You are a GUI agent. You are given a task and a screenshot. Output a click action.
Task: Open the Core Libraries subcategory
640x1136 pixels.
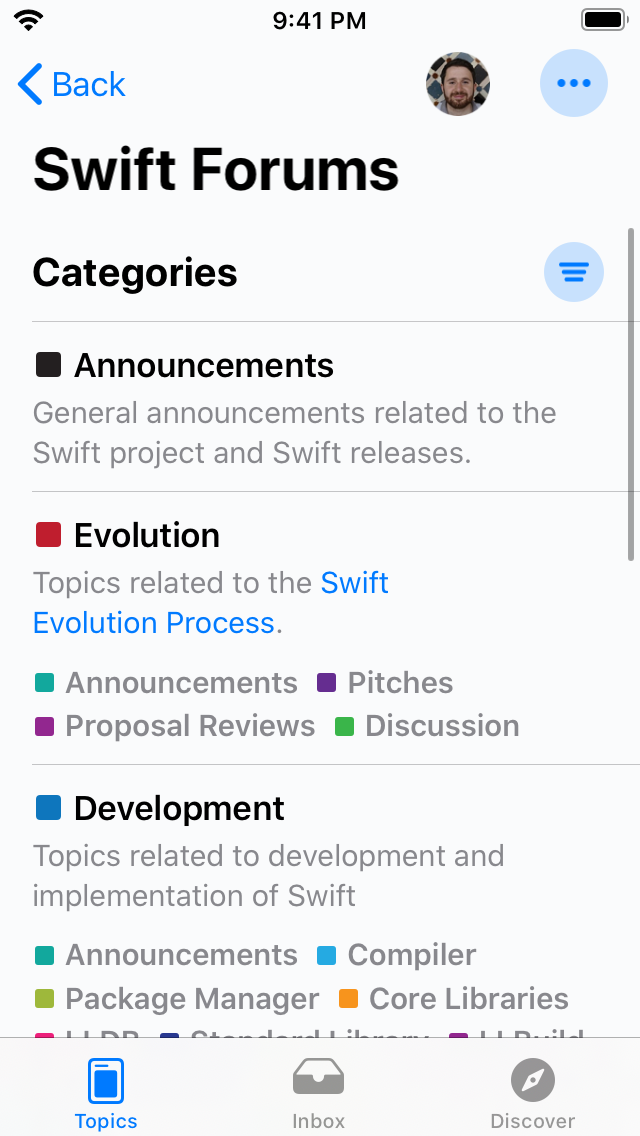(x=468, y=999)
